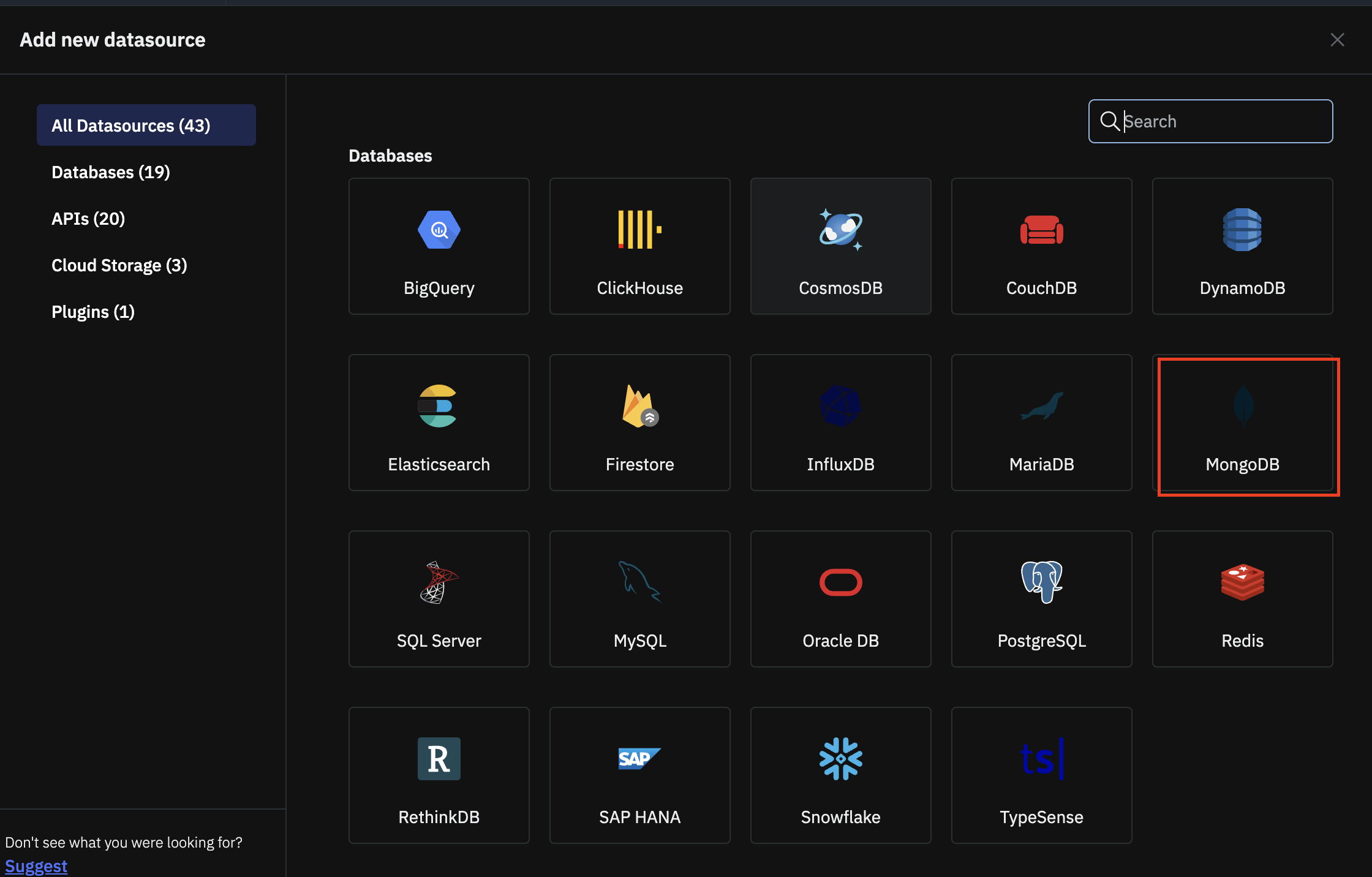Pick the InfluxDB datasource
Screen dimensions: 1372x877
pyautogui.click(x=840, y=423)
